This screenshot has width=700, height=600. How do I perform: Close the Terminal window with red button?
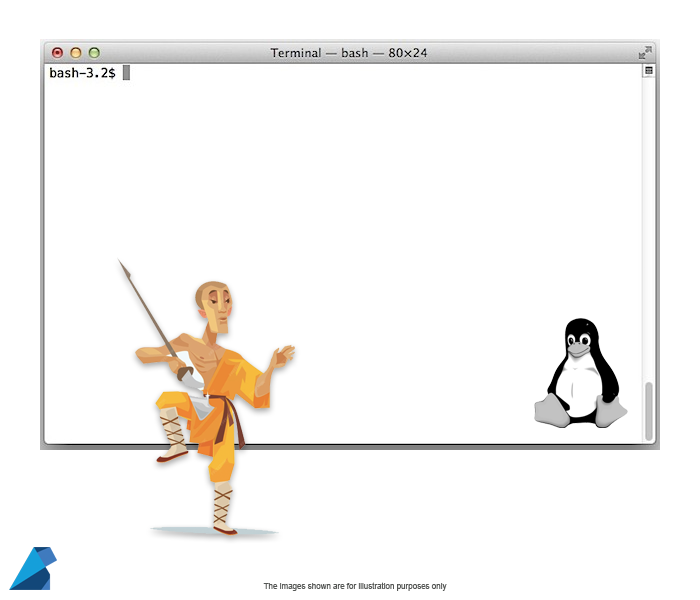pos(57,53)
